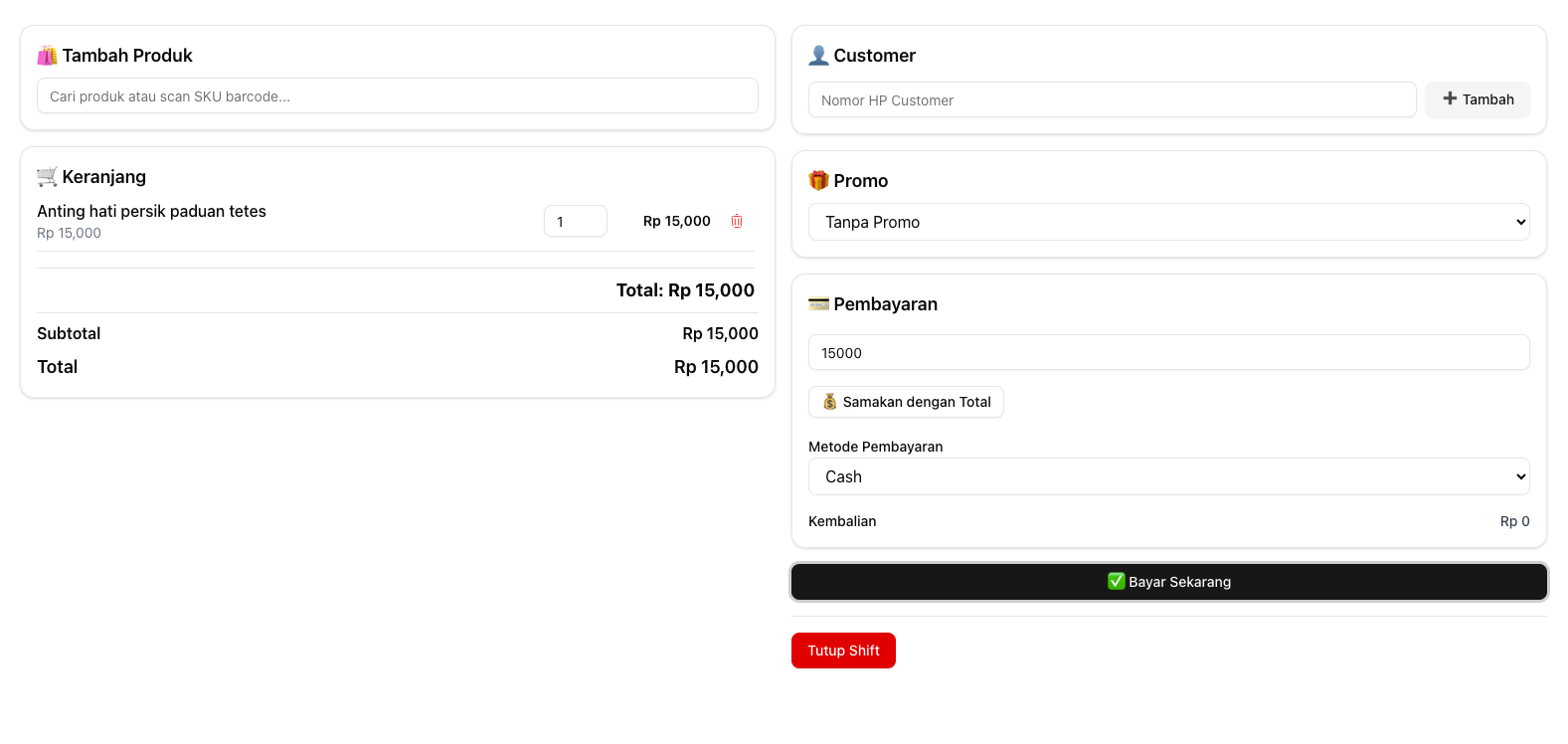Screen dimensions: 1568x744
Task: Click the Metode Pembayaran label
Action: 875,447
